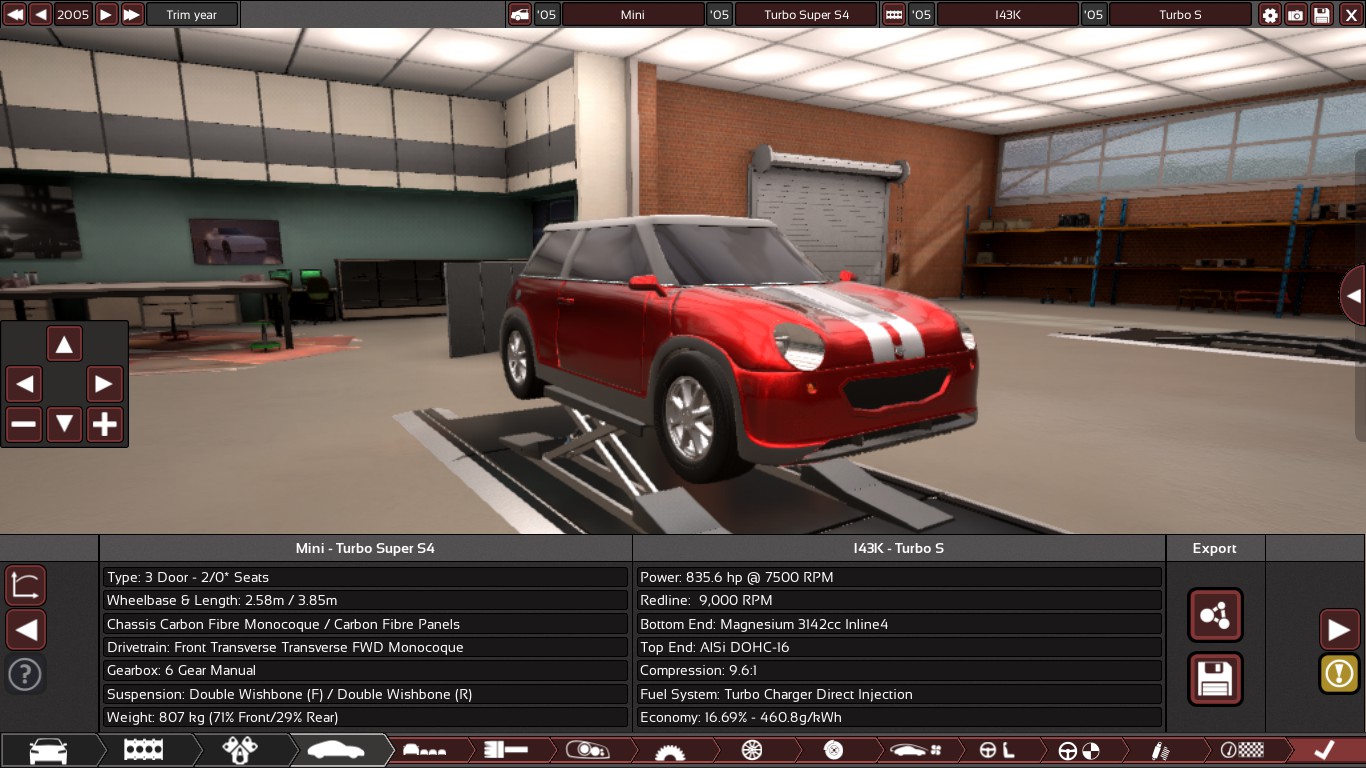Step the year forward one with single-right arrow
This screenshot has width=1366, height=768.
point(107,14)
